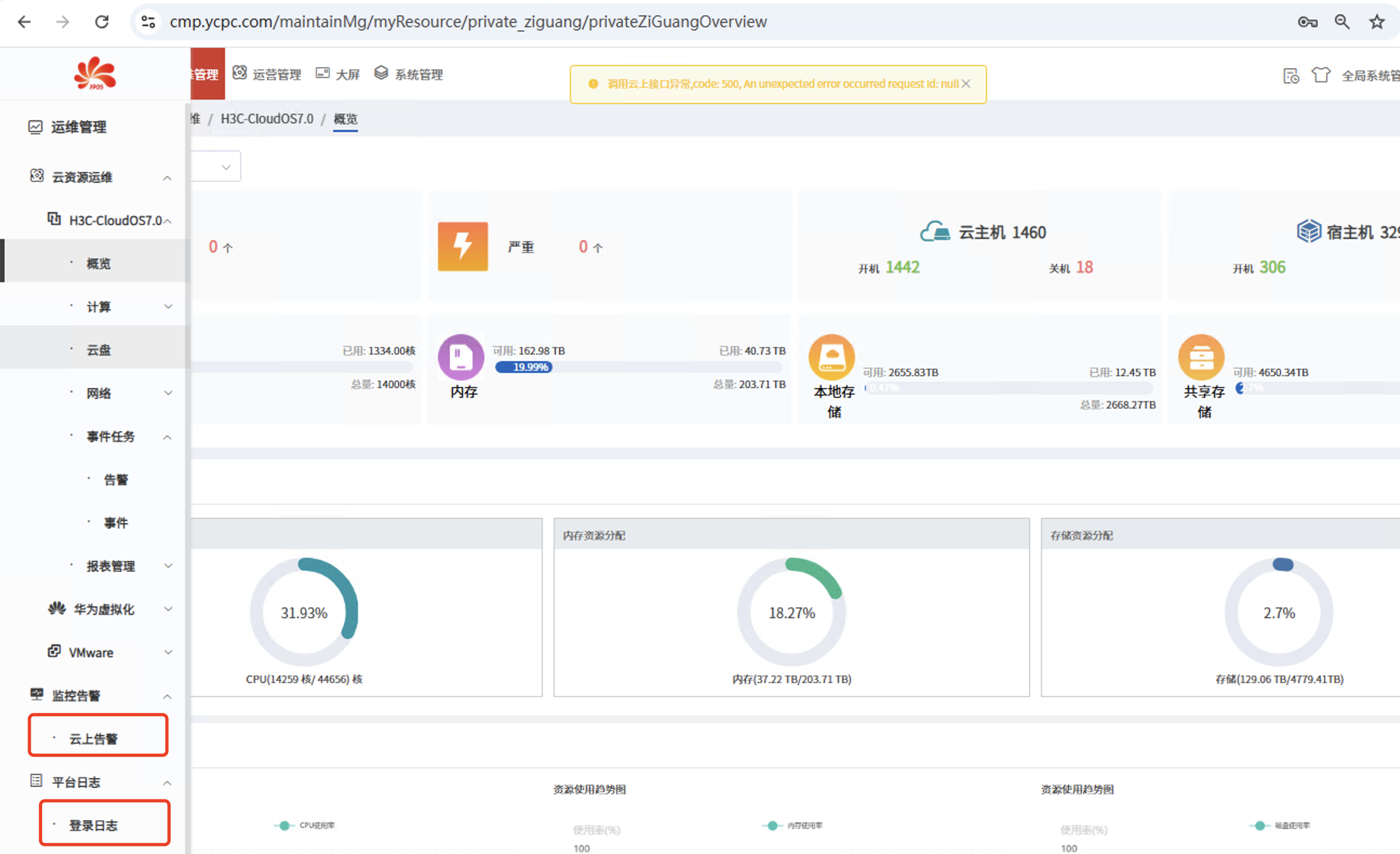This screenshot has height=854, width=1400.
Task: Click the 概览 breadcrumb tab
Action: 345,119
